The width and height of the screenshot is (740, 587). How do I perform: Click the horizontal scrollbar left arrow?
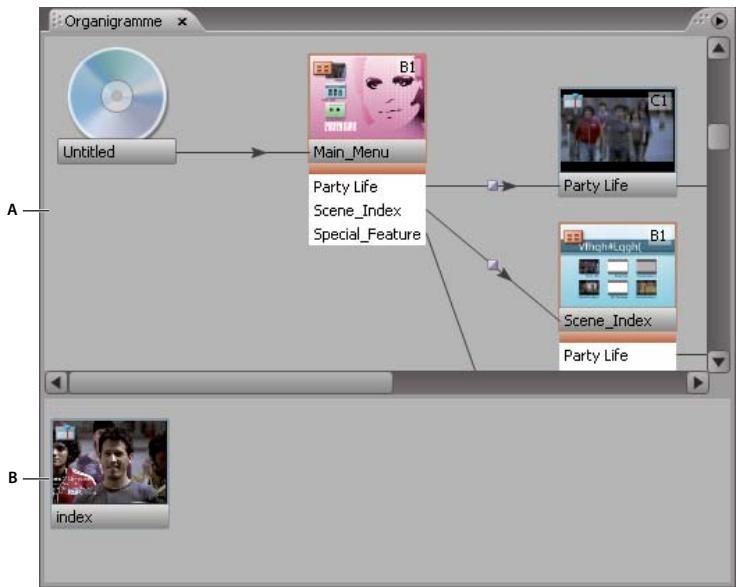pyautogui.click(x=57, y=382)
